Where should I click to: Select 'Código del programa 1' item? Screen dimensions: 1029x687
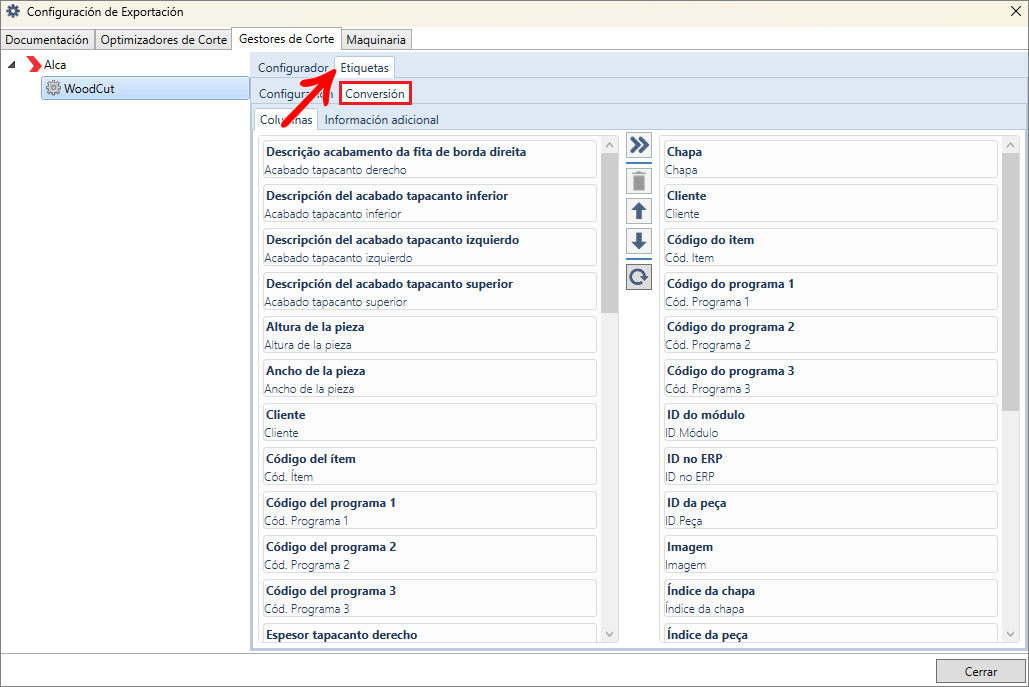(430, 510)
